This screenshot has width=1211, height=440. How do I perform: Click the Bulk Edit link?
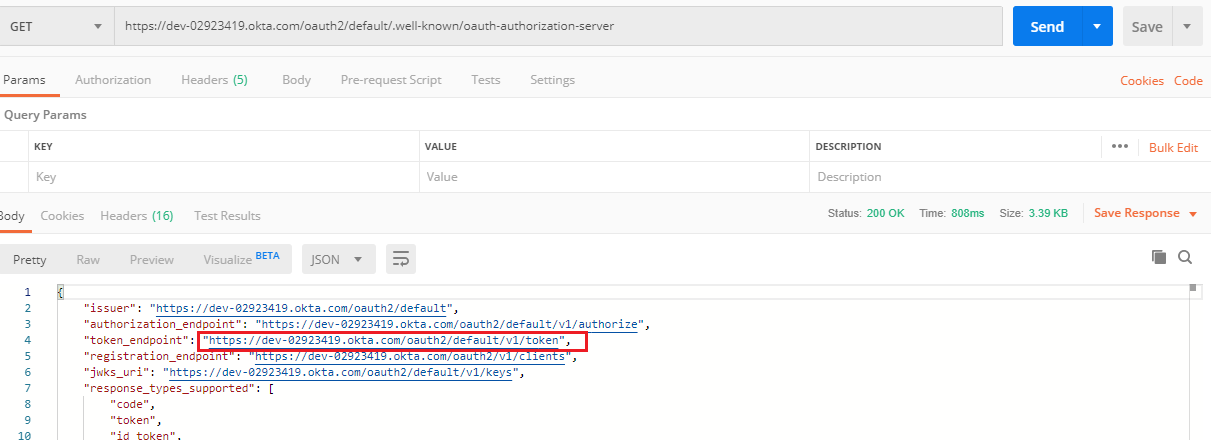(x=1173, y=147)
